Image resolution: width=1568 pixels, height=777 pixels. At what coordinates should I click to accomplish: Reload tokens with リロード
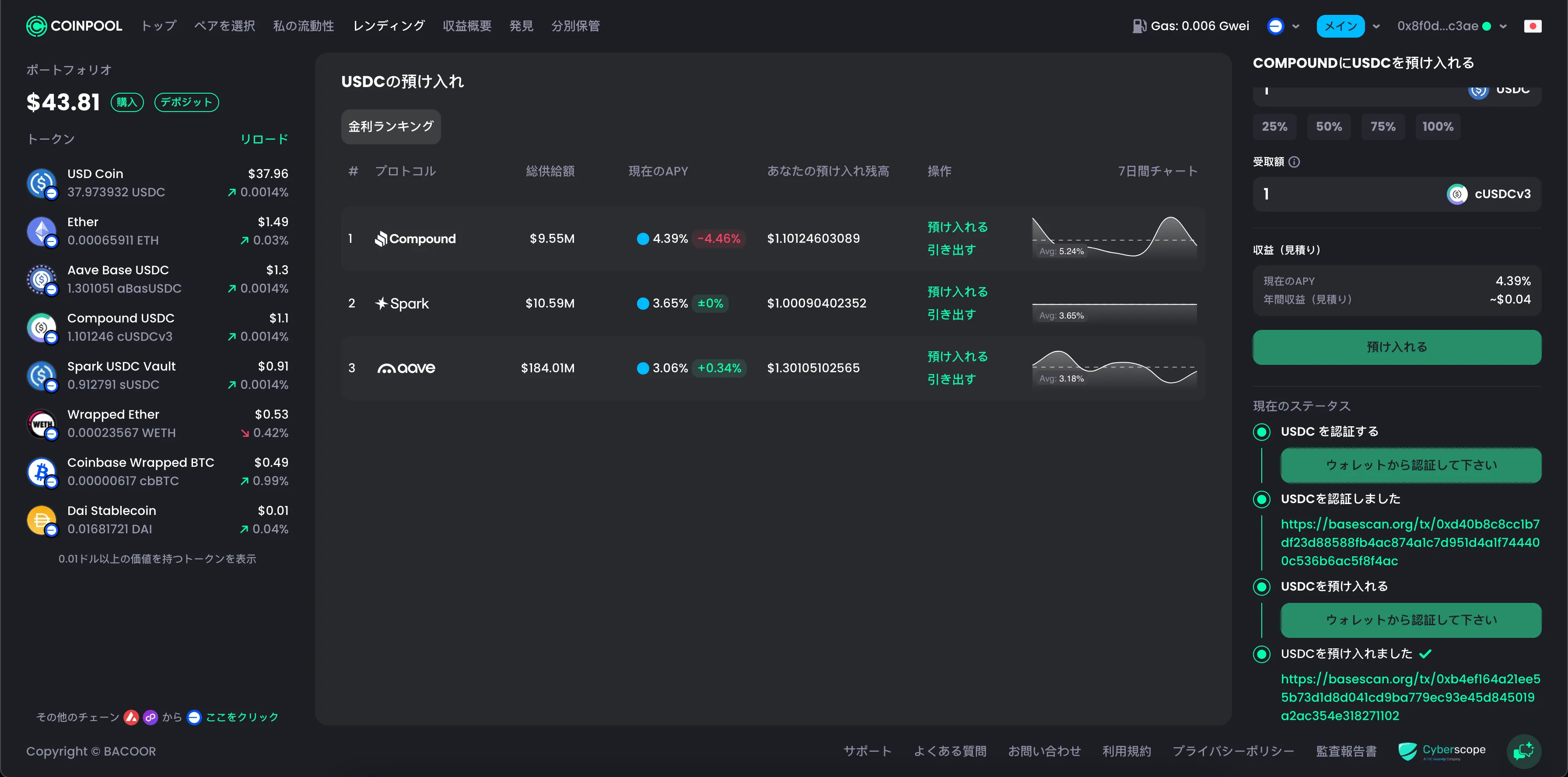(x=264, y=139)
